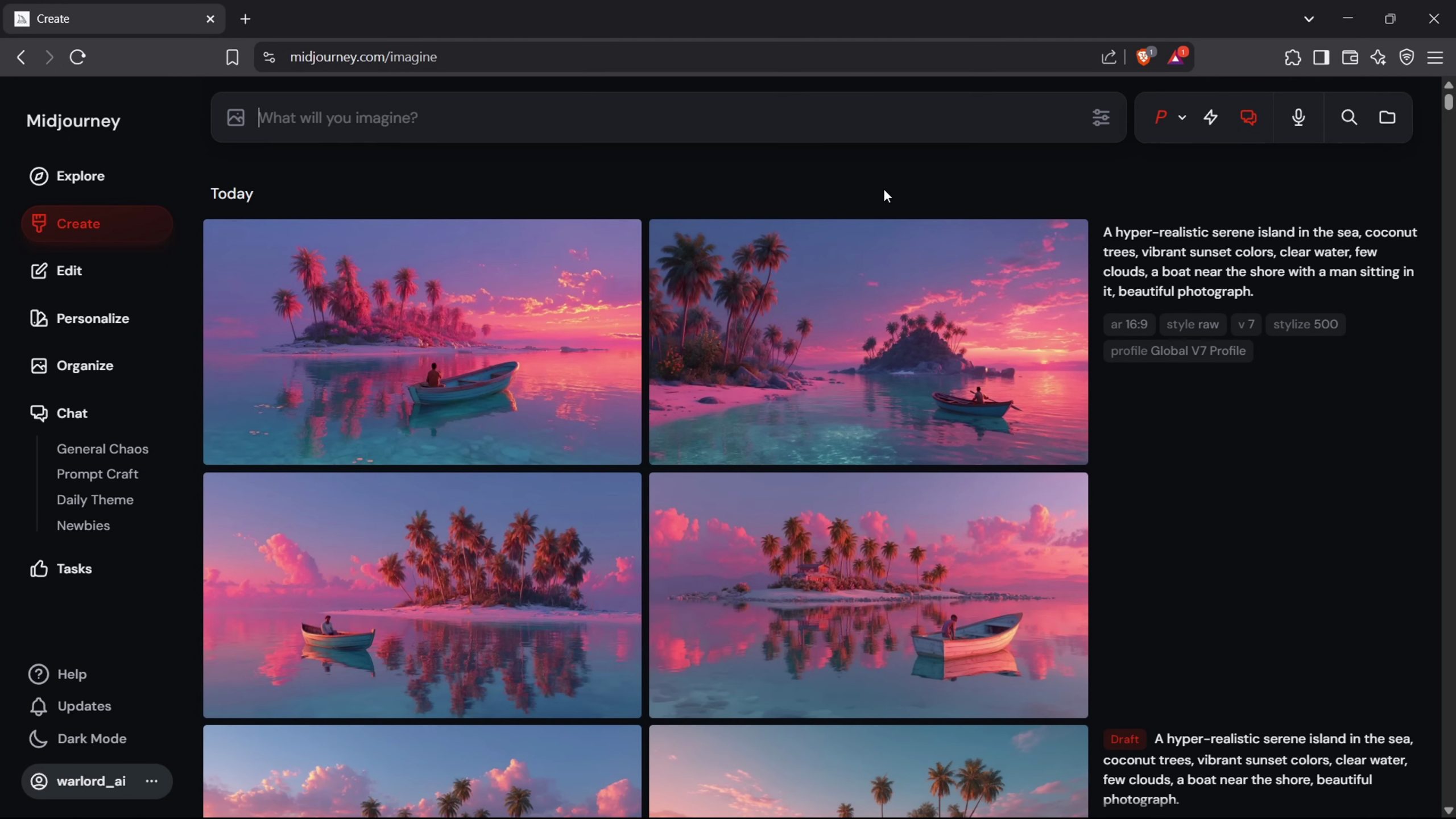Toggle Dark Mode
This screenshot has height=819, width=1456.
[78, 739]
